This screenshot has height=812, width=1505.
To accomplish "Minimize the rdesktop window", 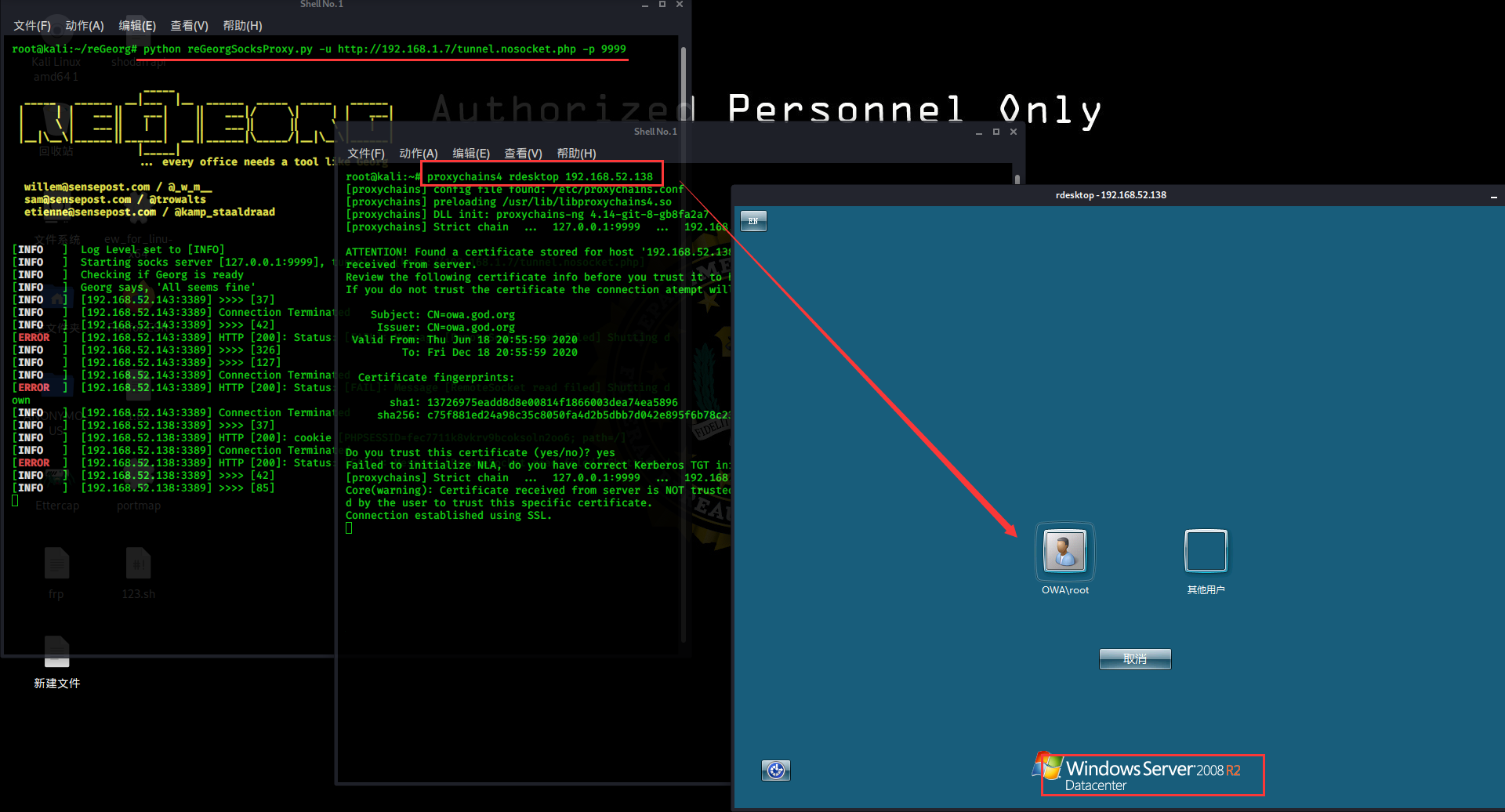I will pos(1494,195).
